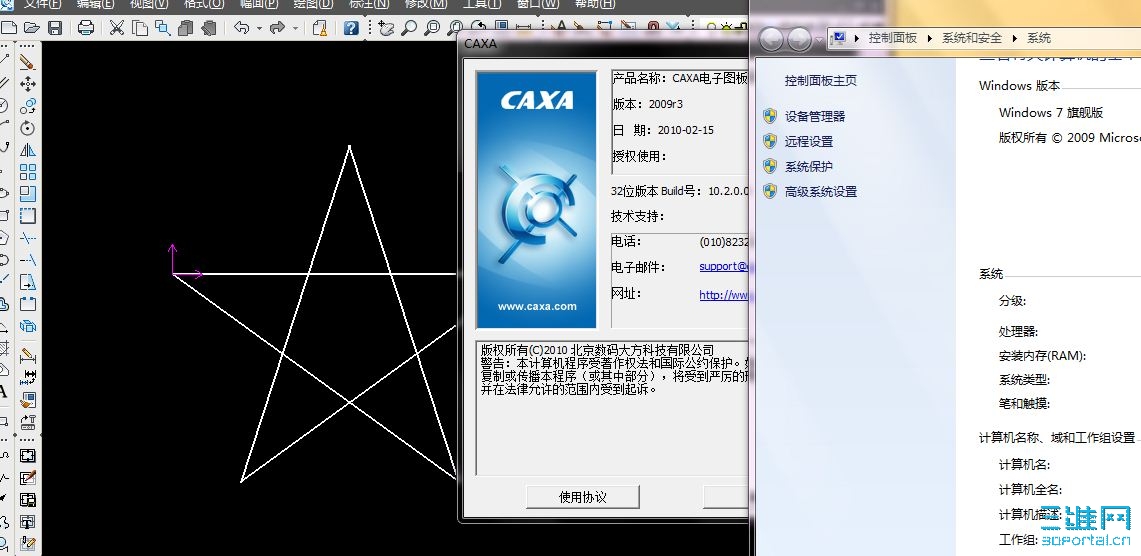1141x556 pixels.
Task: Open the undo history dropdown arrow
Action: click(x=259, y=28)
